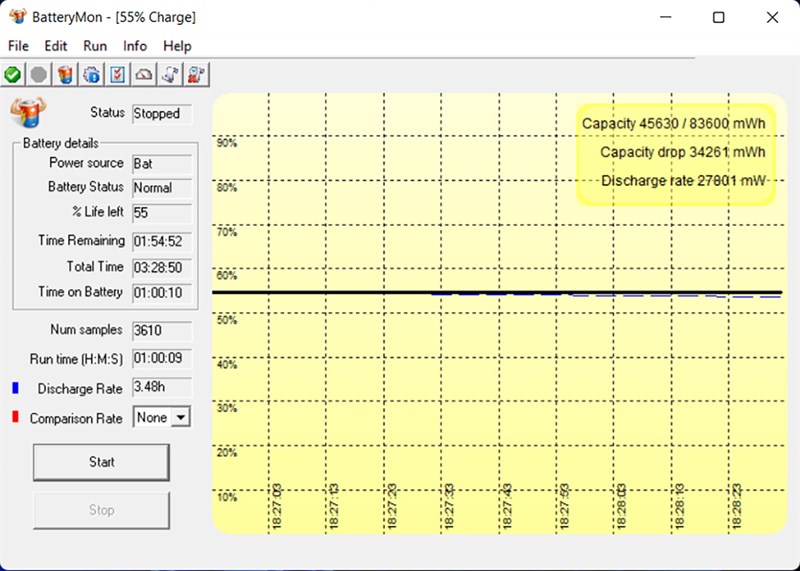Click the Time Remaining label
800x571 pixels.
pos(81,240)
